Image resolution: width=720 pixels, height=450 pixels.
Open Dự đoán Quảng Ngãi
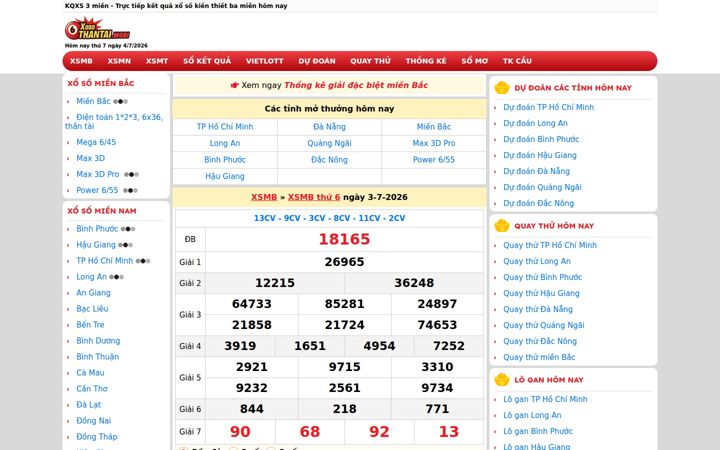pos(542,187)
